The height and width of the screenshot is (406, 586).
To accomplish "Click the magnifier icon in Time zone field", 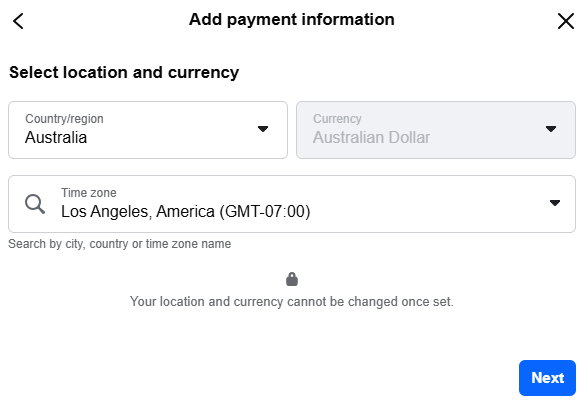I will (x=35, y=204).
